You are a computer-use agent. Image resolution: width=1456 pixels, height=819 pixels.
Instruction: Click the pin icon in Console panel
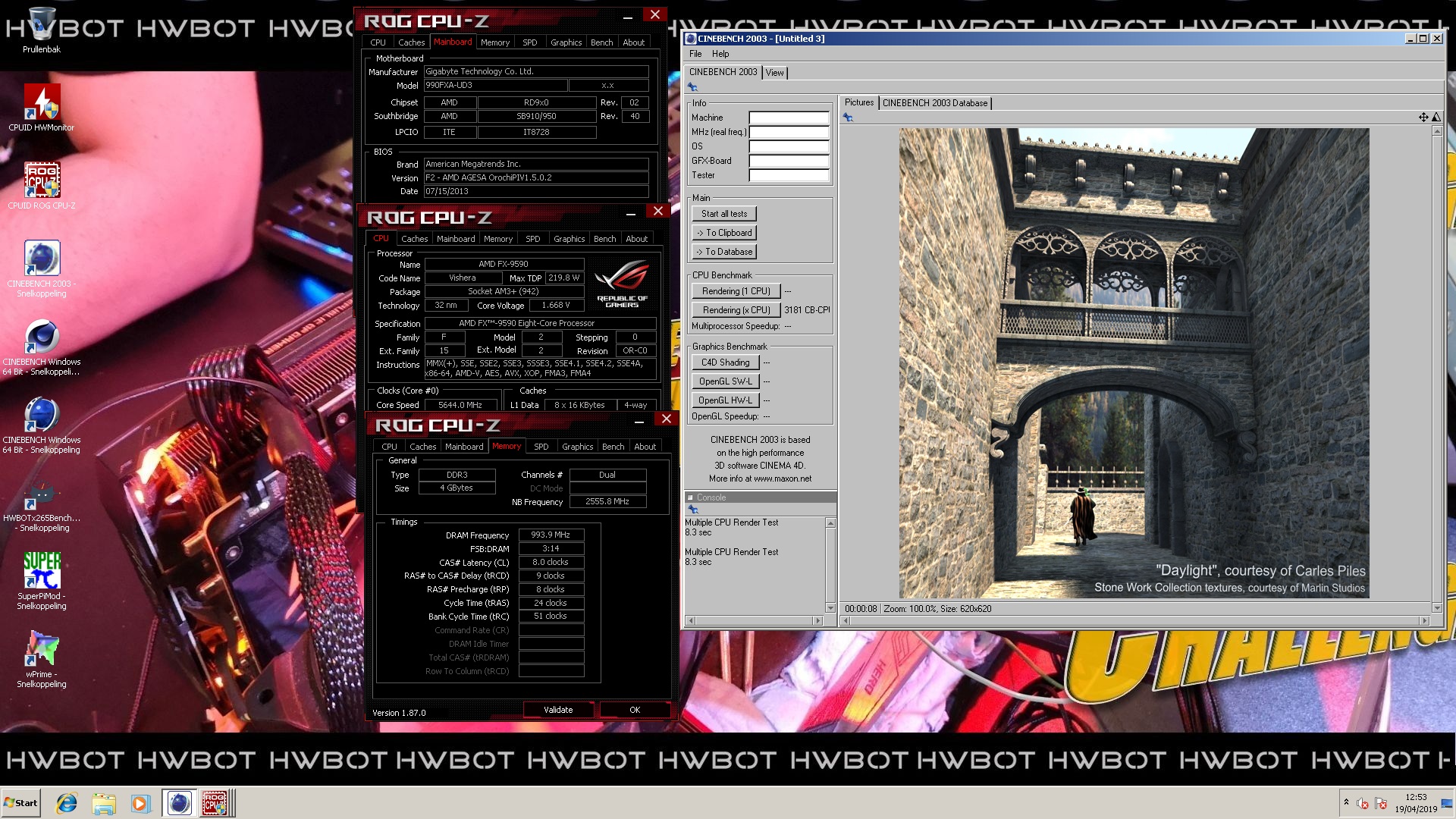click(x=692, y=510)
